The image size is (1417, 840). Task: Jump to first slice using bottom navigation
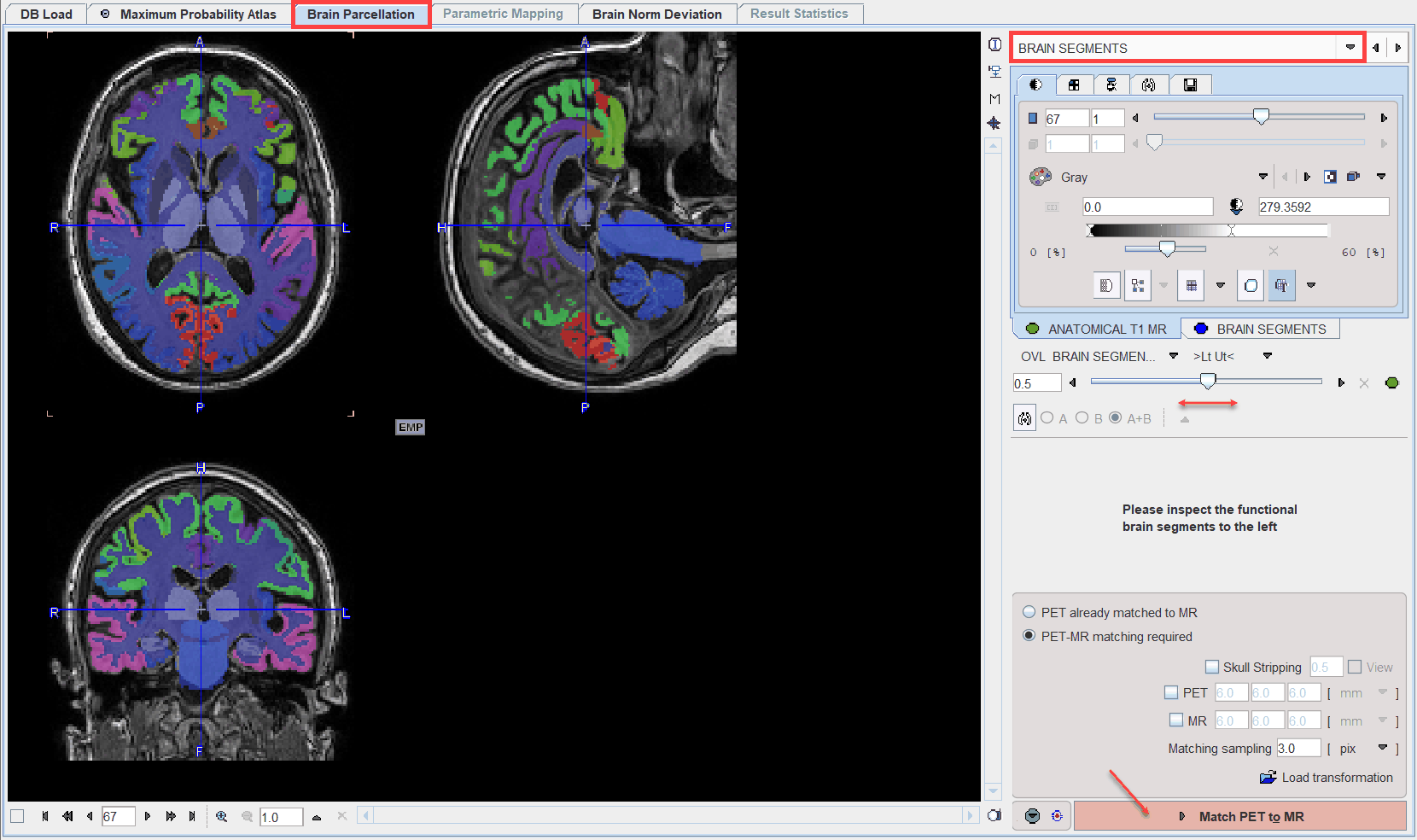click(x=44, y=816)
